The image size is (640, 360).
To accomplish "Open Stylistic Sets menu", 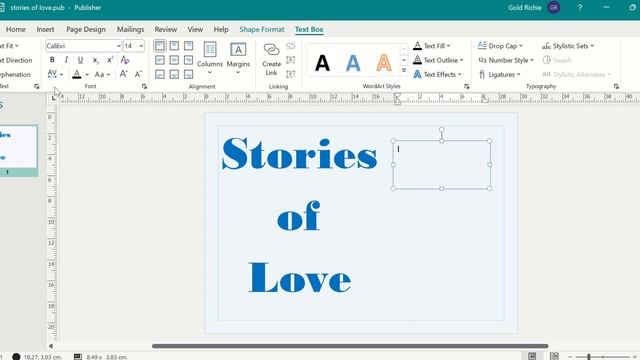I will coord(568,46).
